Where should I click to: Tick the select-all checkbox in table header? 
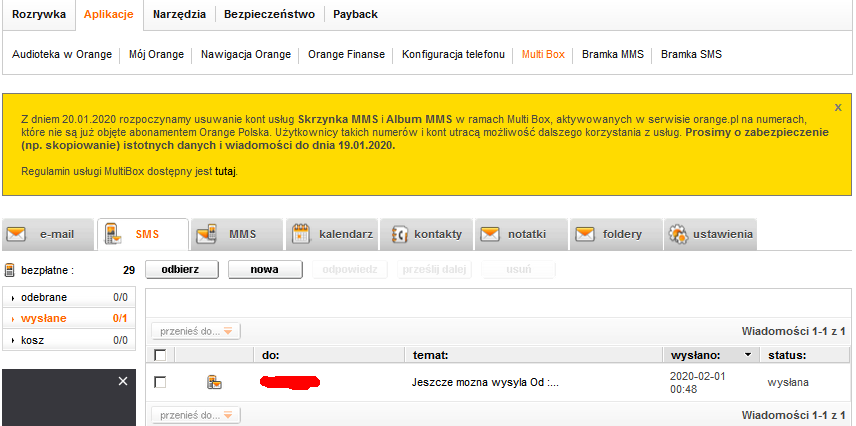pos(160,355)
